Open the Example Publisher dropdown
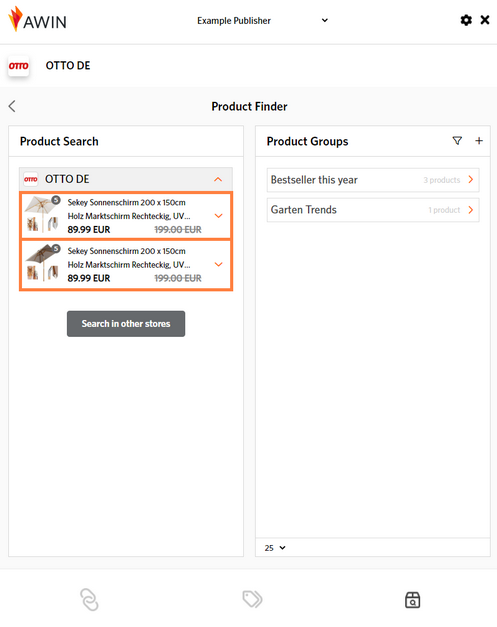 tap(262, 20)
